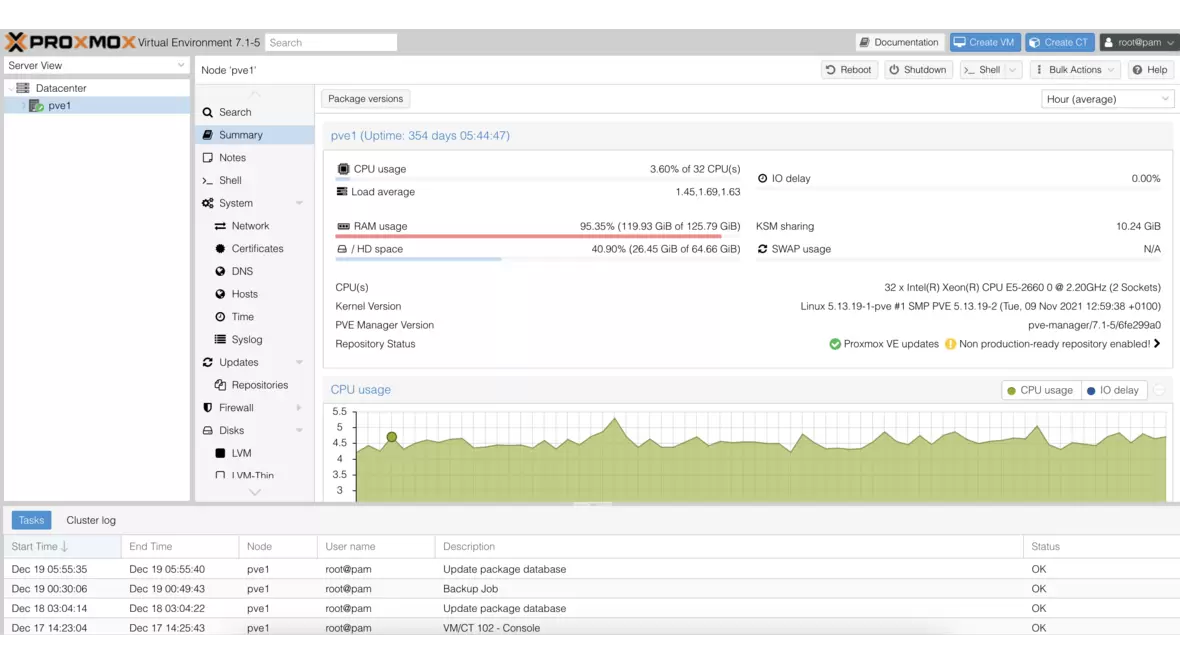Screen dimensions: 1180x664
Task: Select the Tasks tab
Action: 31,520
